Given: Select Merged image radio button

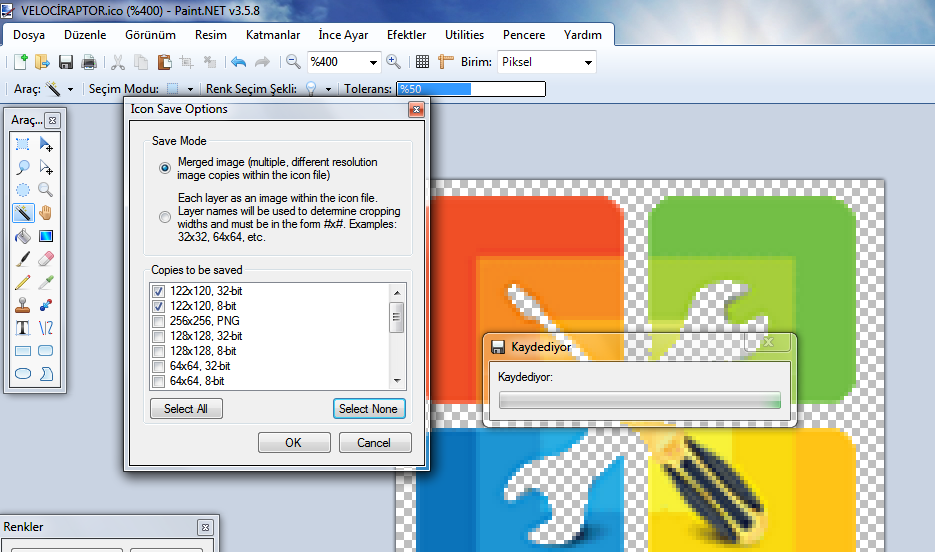Looking at the screenshot, I should 165,168.
